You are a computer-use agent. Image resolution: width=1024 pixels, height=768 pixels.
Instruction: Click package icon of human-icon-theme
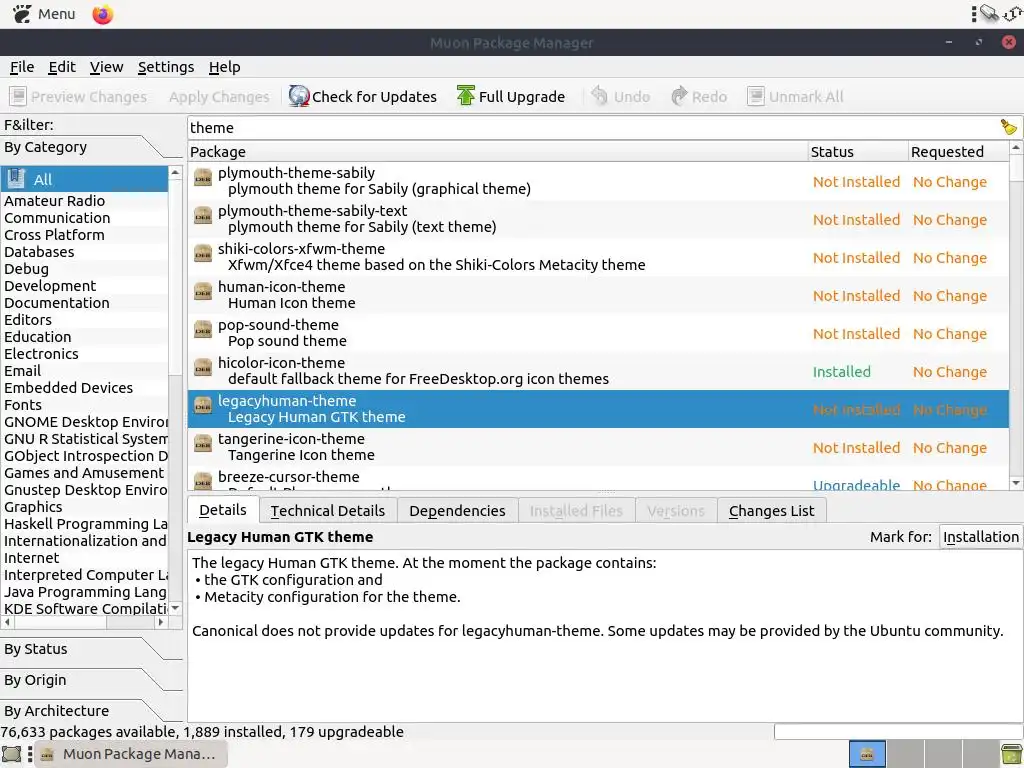[203, 291]
